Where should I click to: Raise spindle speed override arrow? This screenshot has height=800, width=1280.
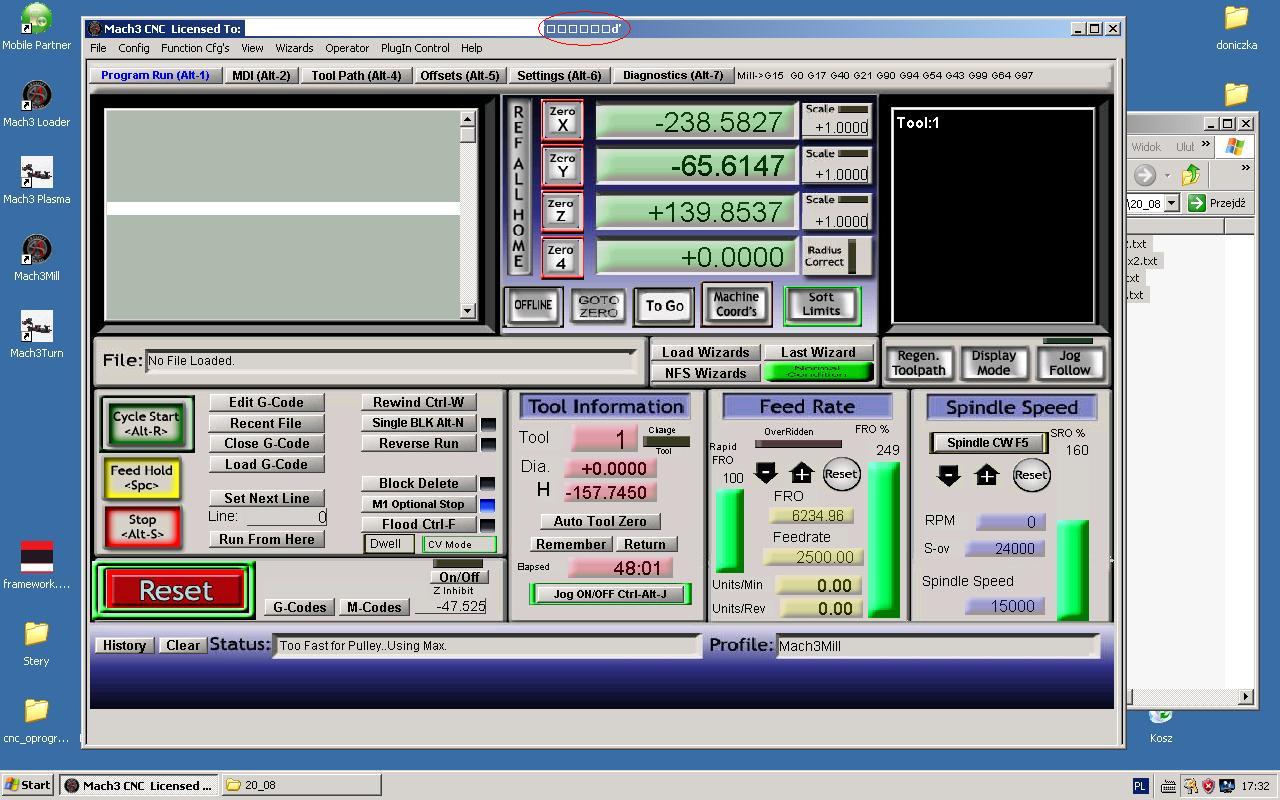(987, 475)
